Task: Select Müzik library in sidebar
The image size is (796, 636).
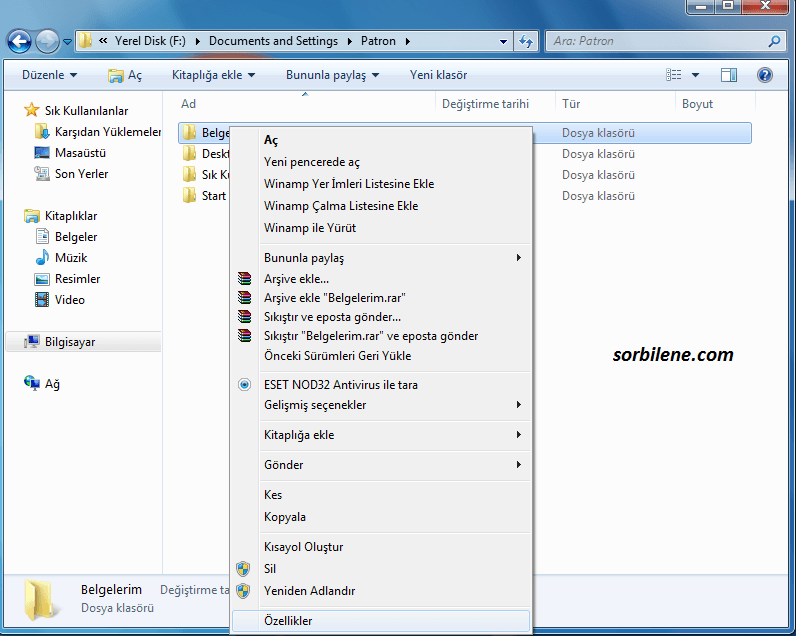Action: pyautogui.click(x=70, y=258)
